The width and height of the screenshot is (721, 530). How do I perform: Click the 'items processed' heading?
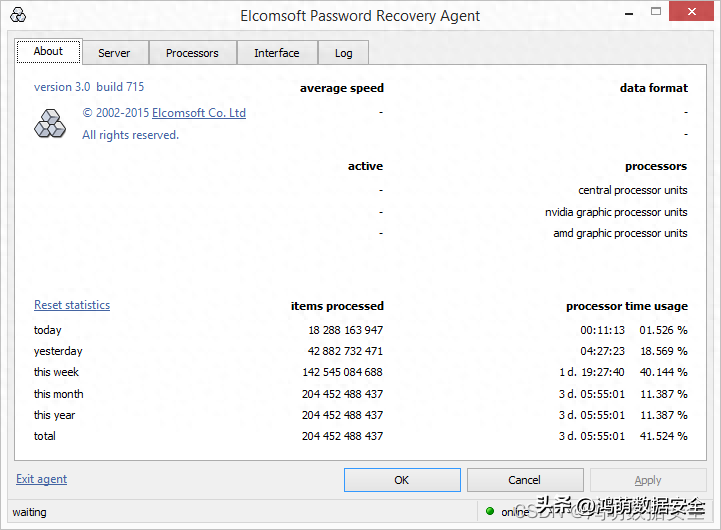tap(337, 306)
